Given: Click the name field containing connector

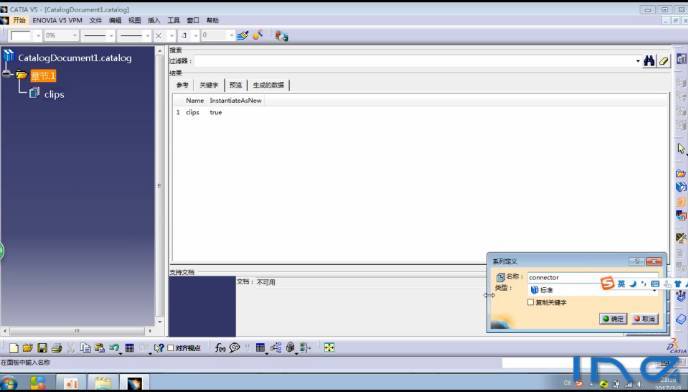Looking at the screenshot, I should pyautogui.click(x=593, y=277).
